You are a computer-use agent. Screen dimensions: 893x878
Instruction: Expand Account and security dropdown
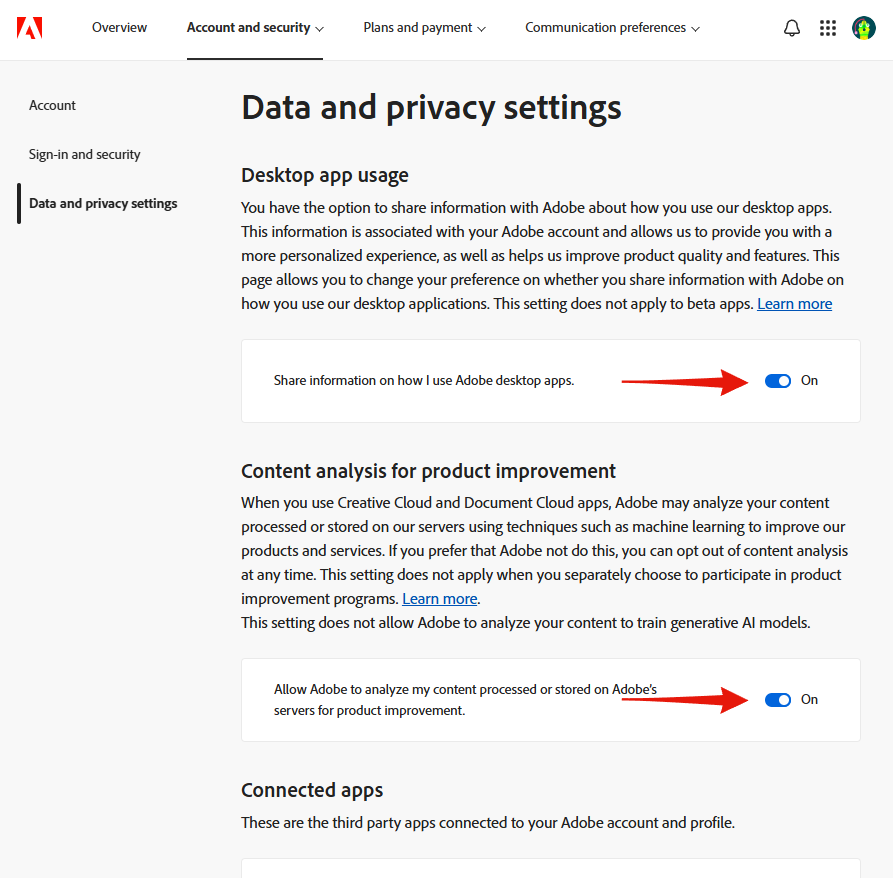tap(255, 28)
